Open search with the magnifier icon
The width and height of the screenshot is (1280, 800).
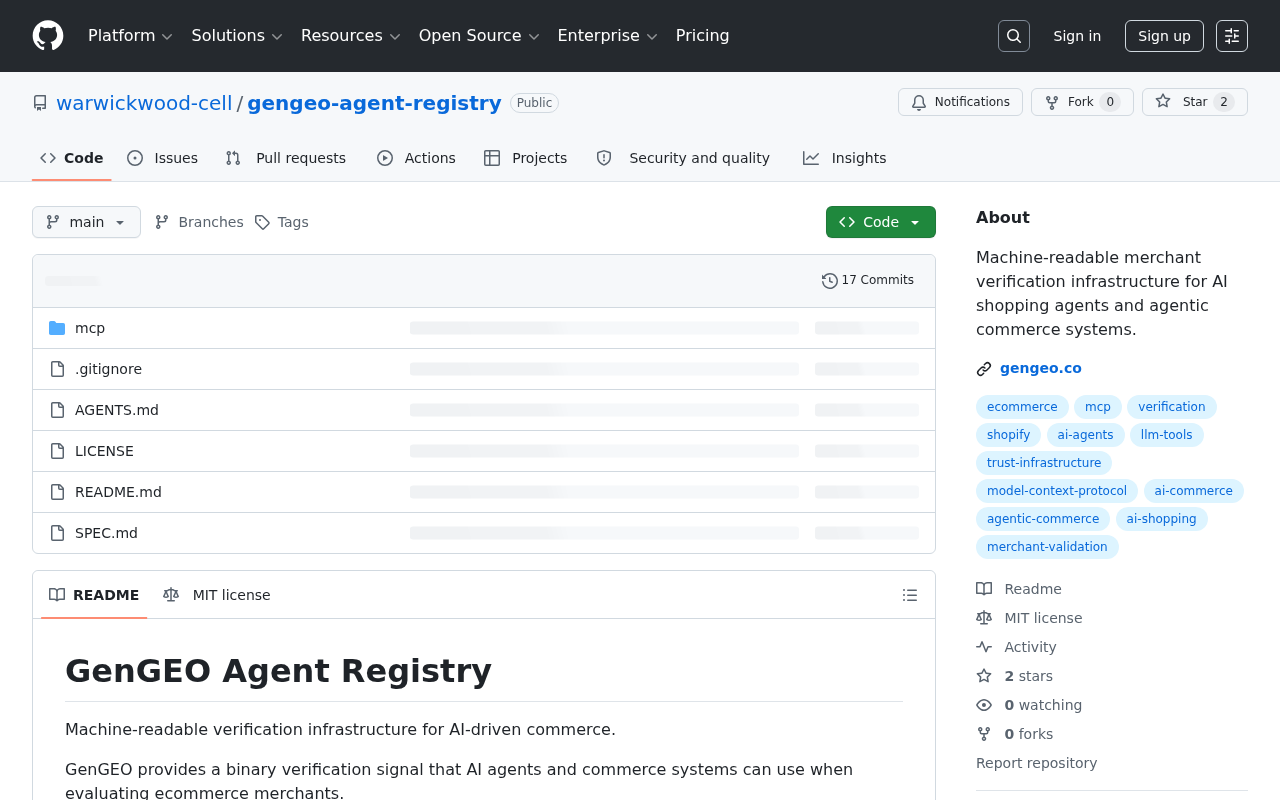point(1014,36)
